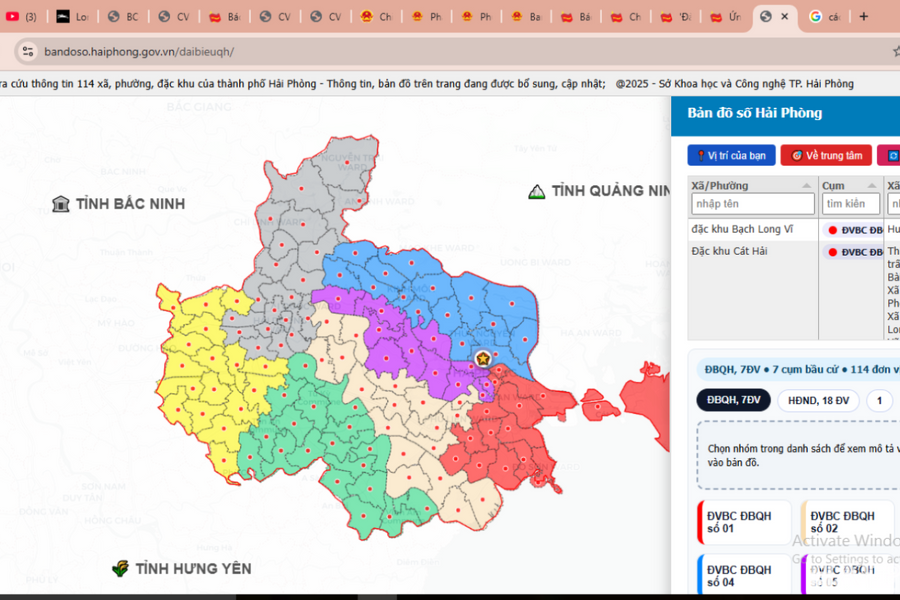Click the pink refresh icon button

click(x=891, y=156)
